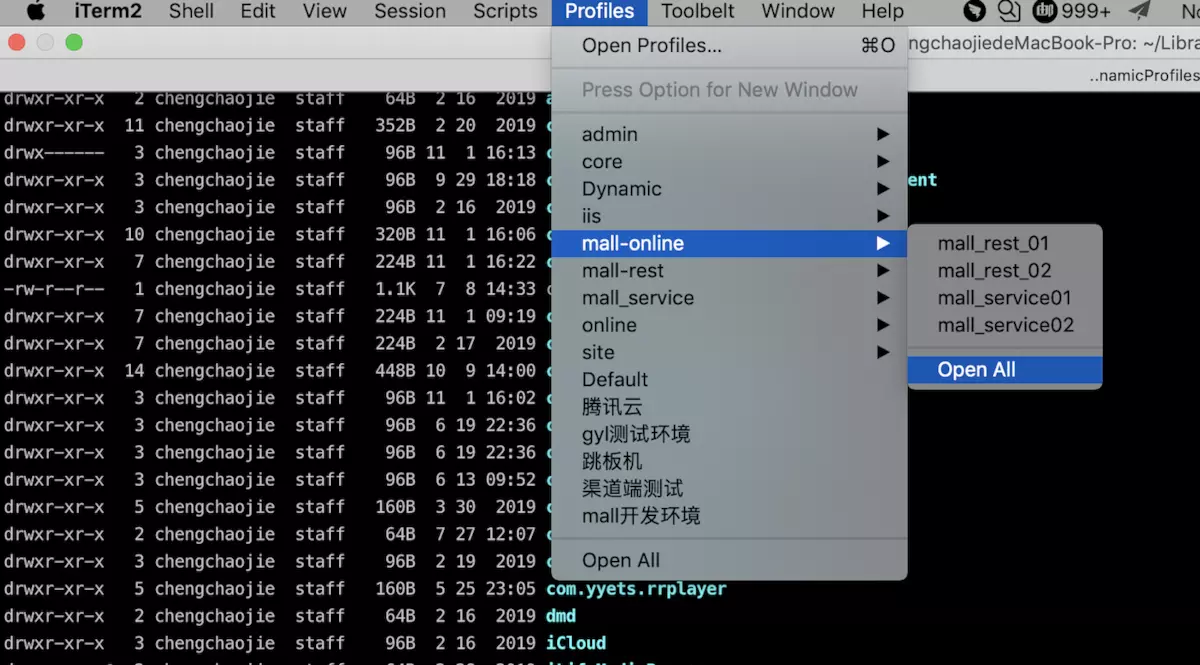Screen dimensions: 1200x665
Task: Expand the online profile submenu
Action: (729, 325)
